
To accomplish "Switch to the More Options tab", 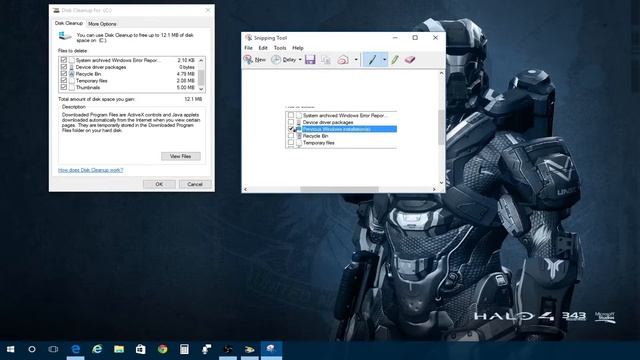I will (x=102, y=24).
